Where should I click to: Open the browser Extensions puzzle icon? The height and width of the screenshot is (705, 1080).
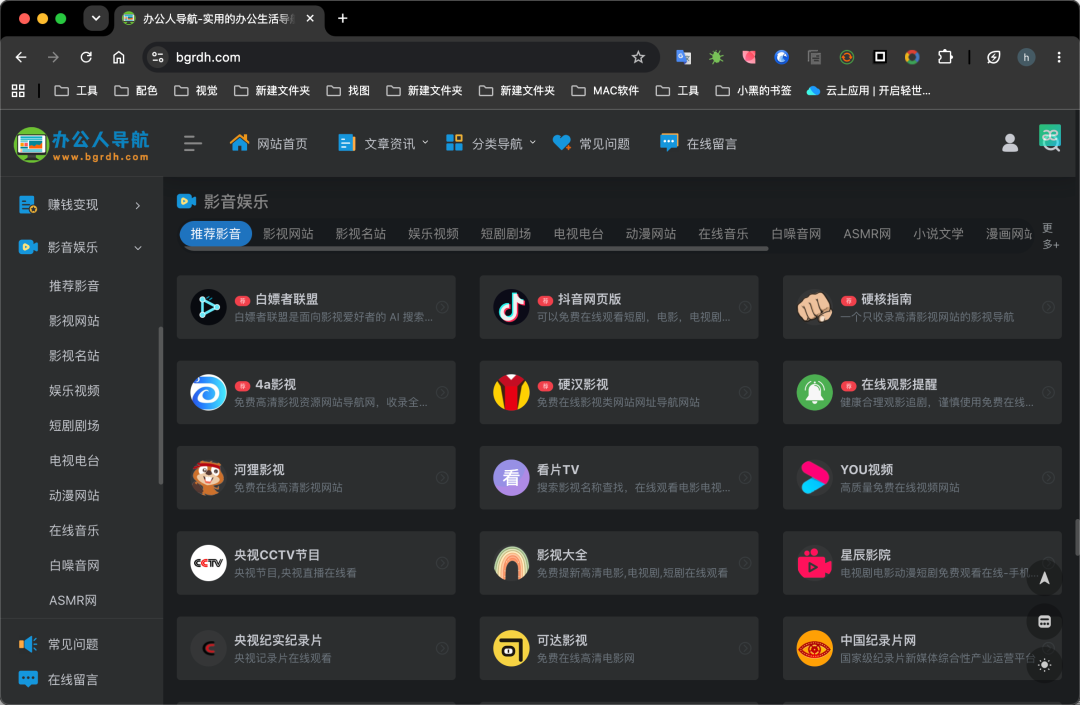(x=945, y=57)
